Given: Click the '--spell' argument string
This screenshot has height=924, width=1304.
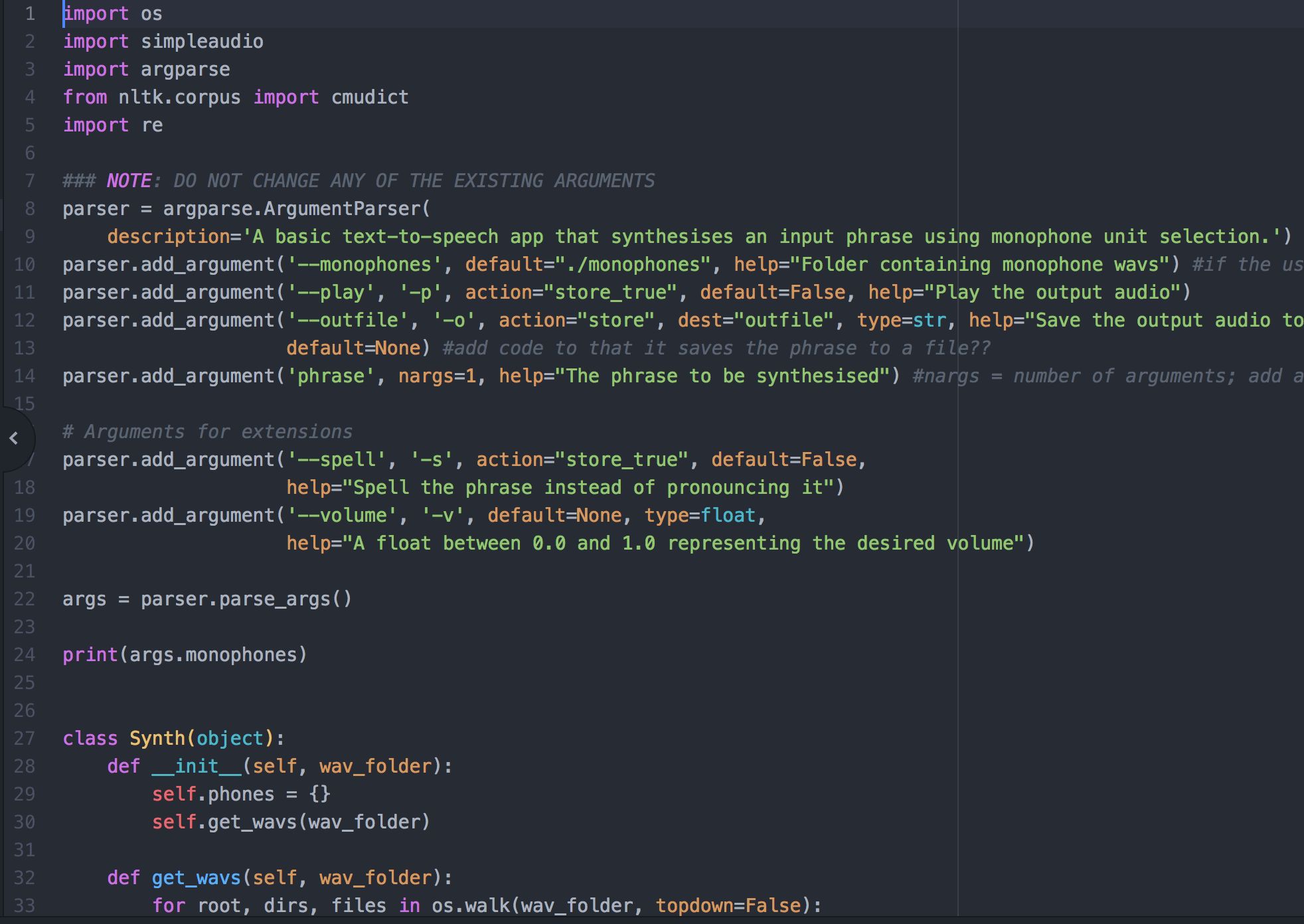Looking at the screenshot, I should click(336, 460).
